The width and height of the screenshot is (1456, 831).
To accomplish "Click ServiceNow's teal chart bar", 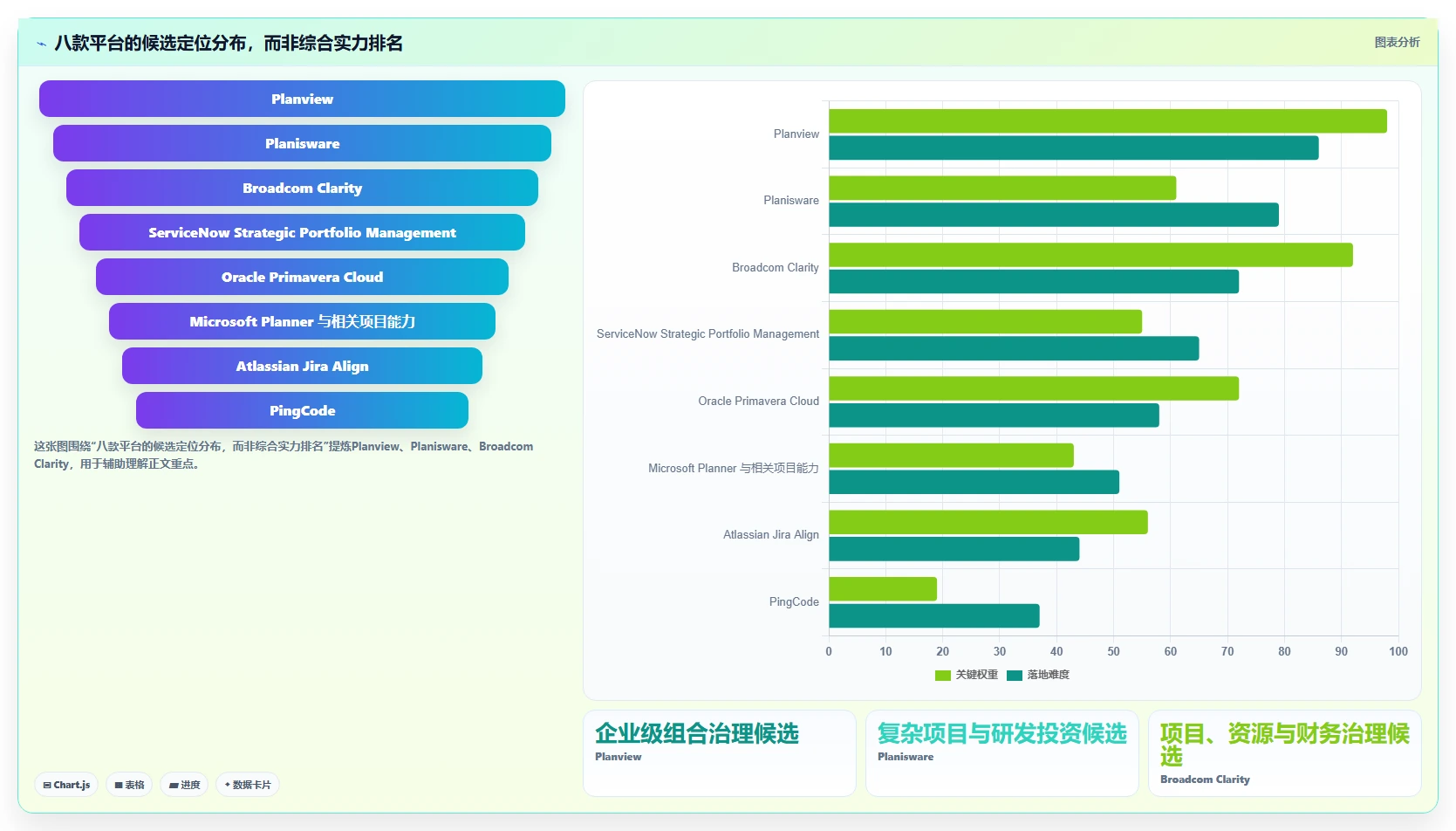I will coord(1014,348).
